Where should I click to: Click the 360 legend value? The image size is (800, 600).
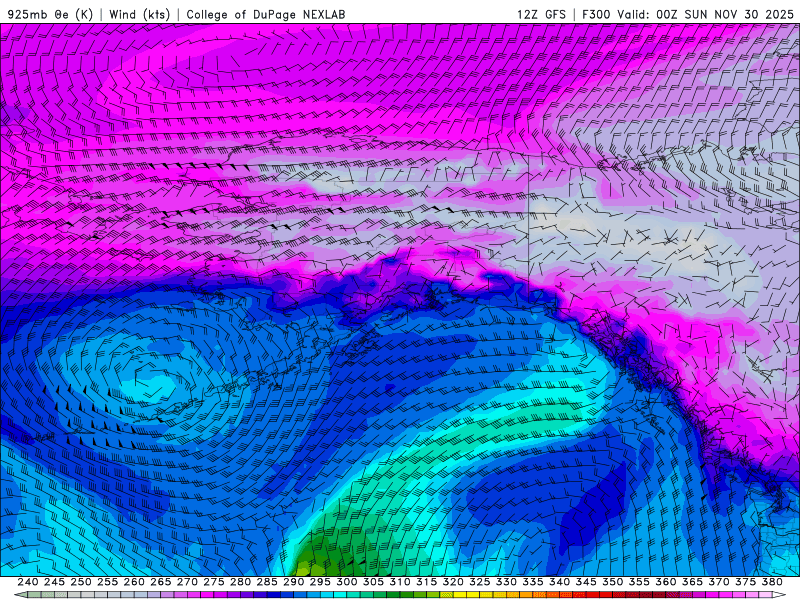(x=665, y=582)
